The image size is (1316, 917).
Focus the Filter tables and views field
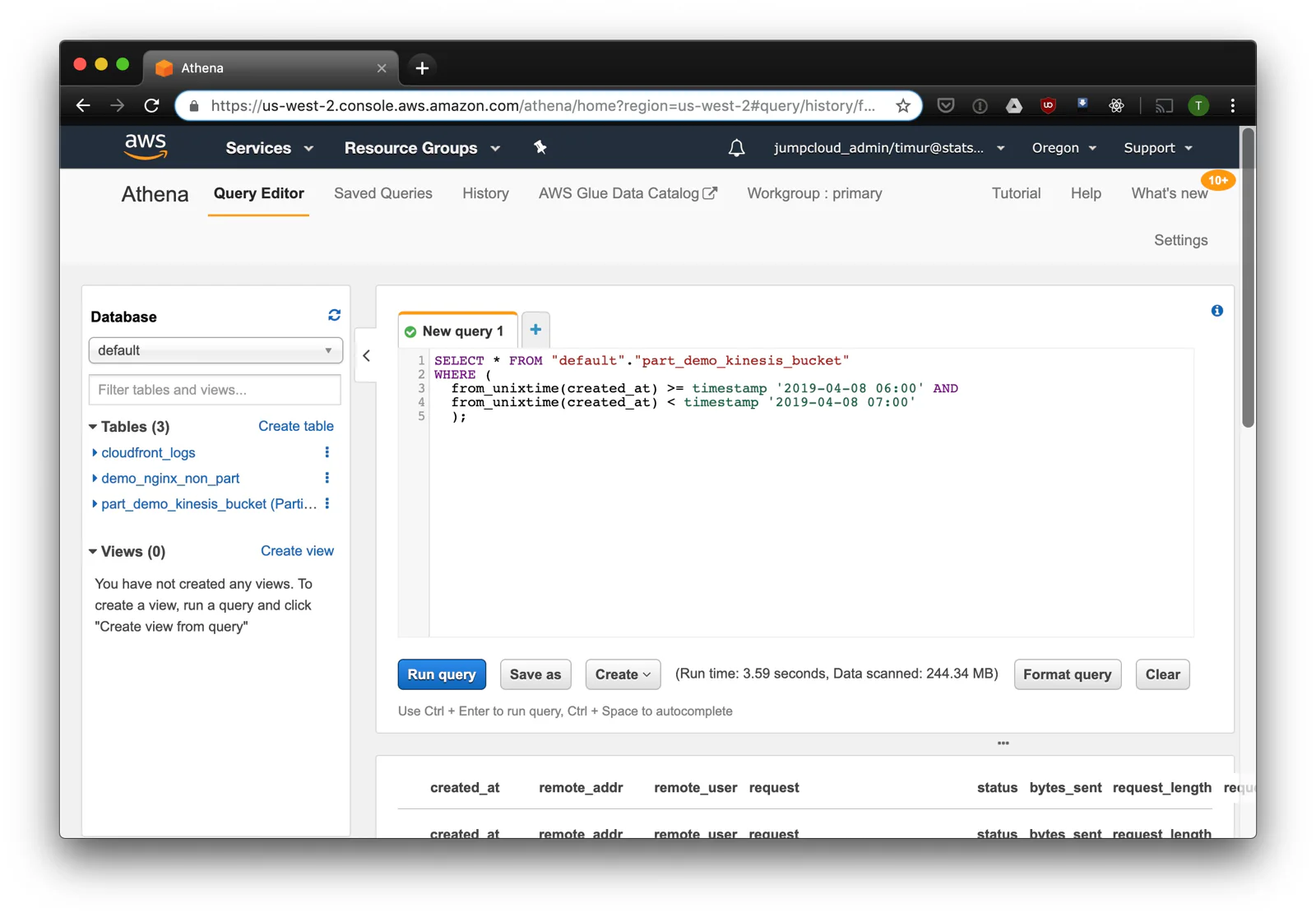pyautogui.click(x=215, y=390)
